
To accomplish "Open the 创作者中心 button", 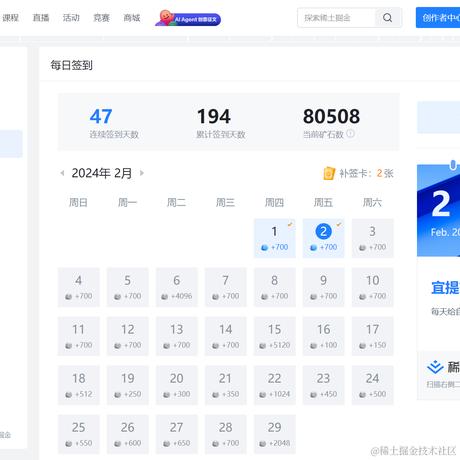I will [x=438, y=18].
